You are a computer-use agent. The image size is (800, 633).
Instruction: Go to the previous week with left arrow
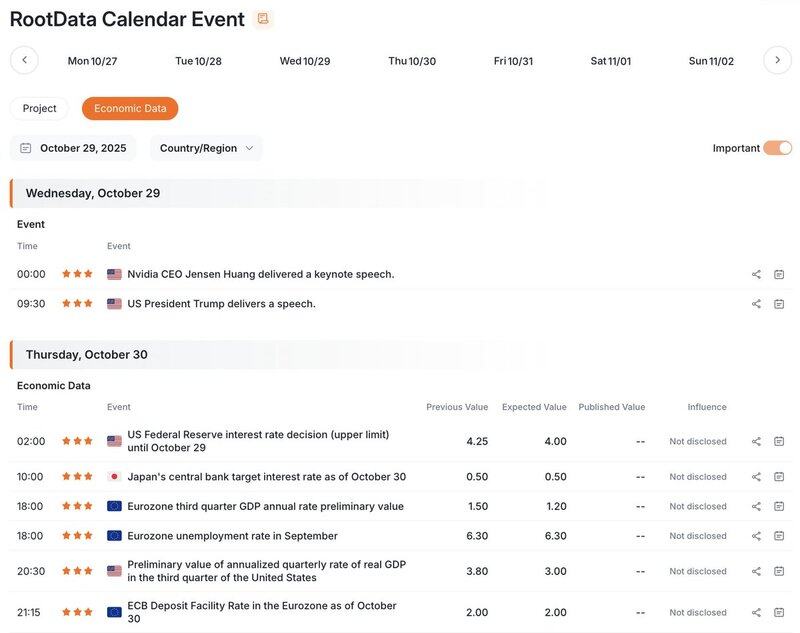coord(24,60)
